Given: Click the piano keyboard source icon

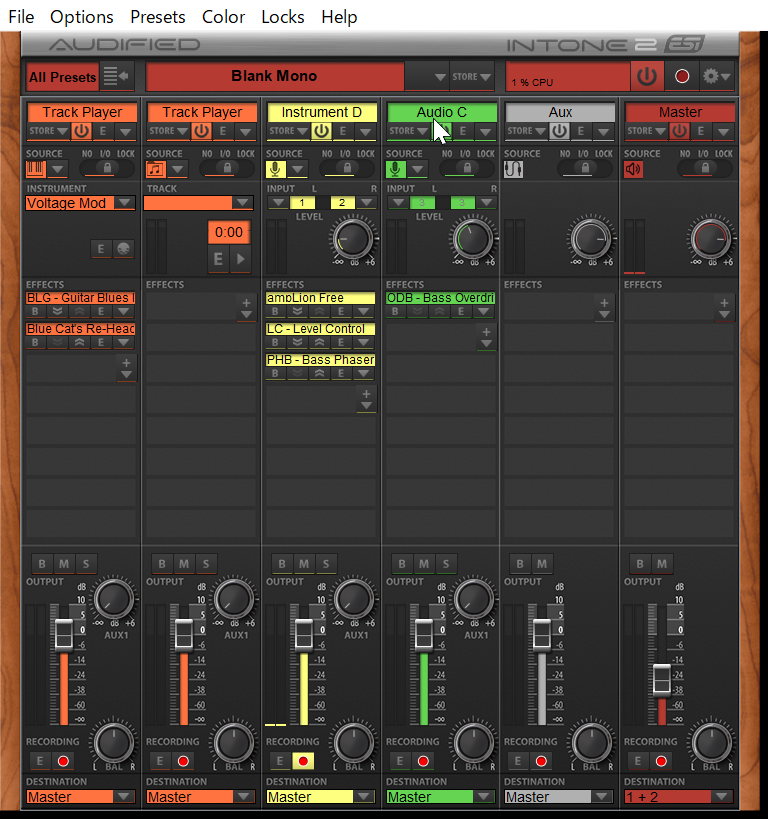Looking at the screenshot, I should pyautogui.click(x=36, y=169).
